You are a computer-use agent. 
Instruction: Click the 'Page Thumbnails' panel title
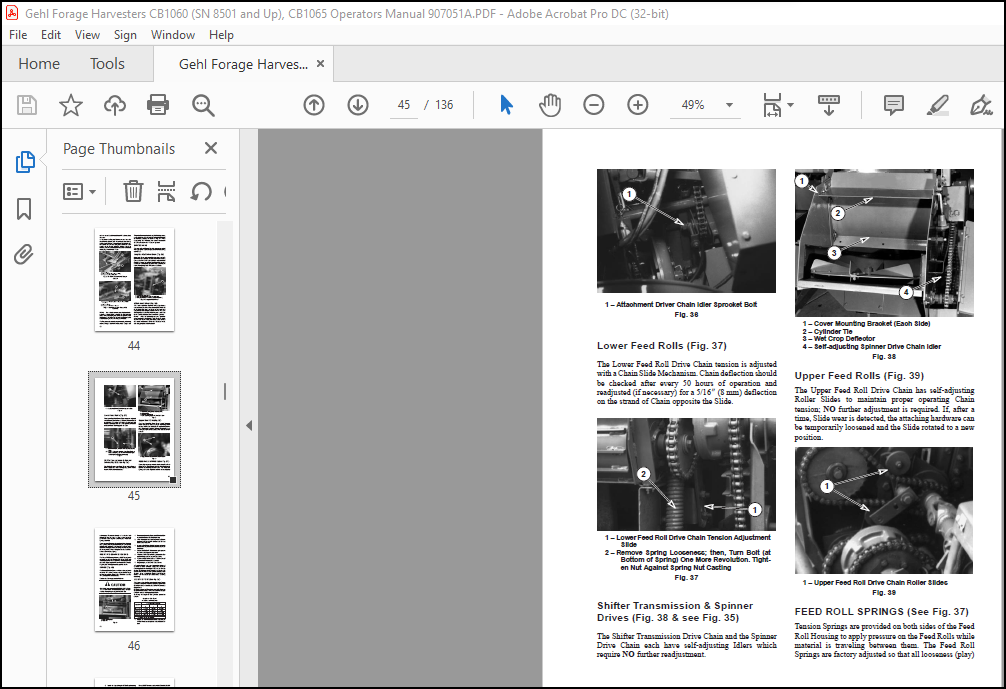[119, 149]
